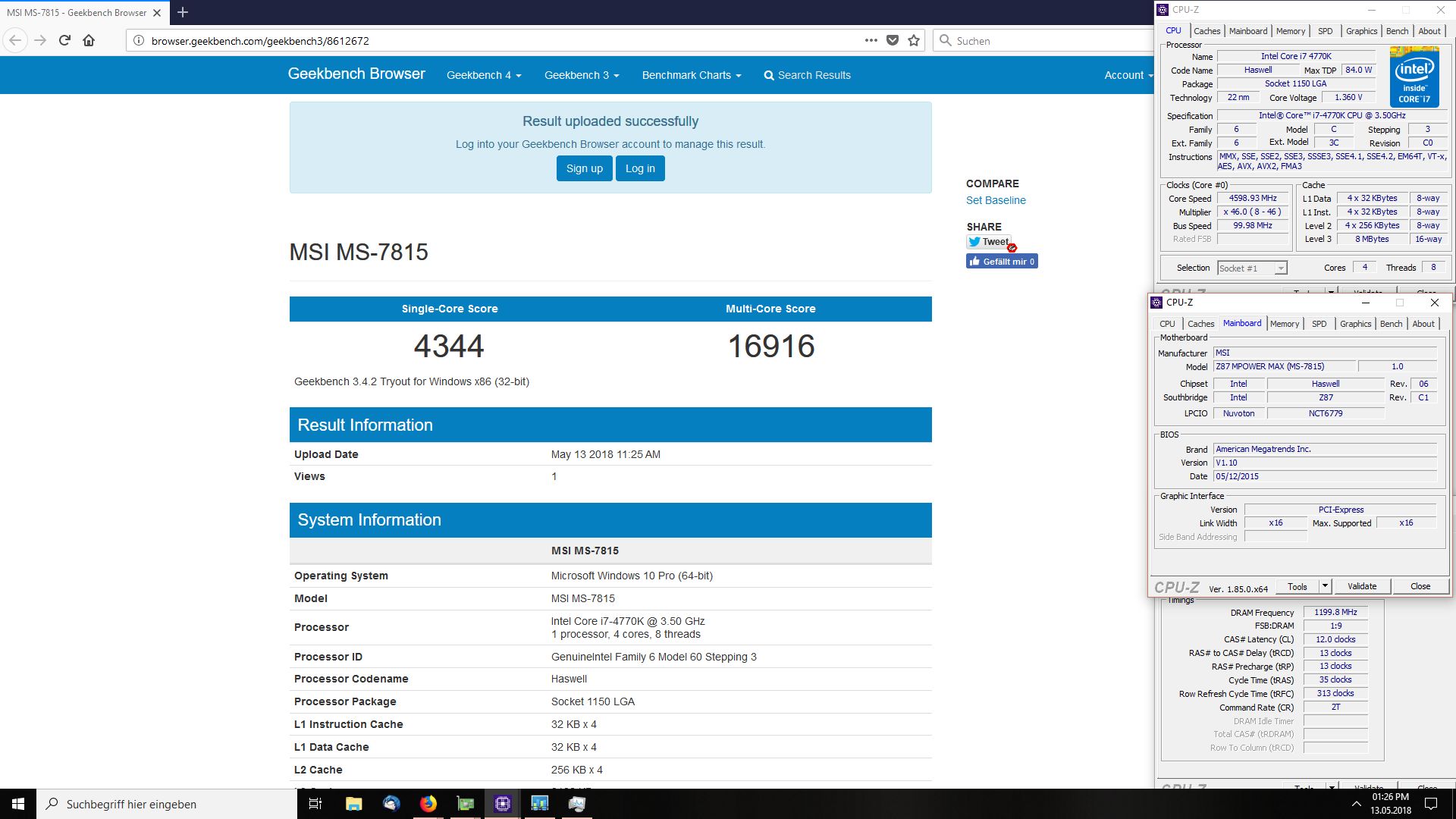Click the Sign up button
Viewport: 1456px width, 819px height.
pyautogui.click(x=584, y=168)
